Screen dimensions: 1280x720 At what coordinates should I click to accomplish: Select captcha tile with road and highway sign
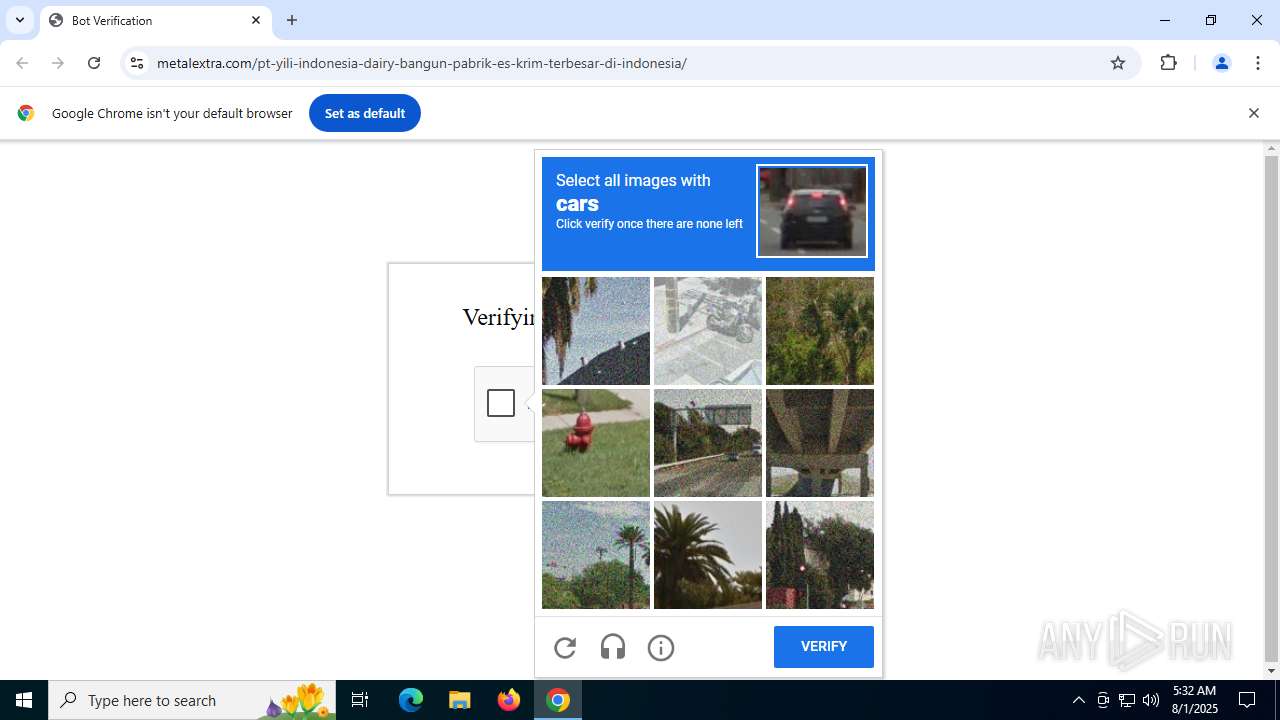(x=708, y=443)
